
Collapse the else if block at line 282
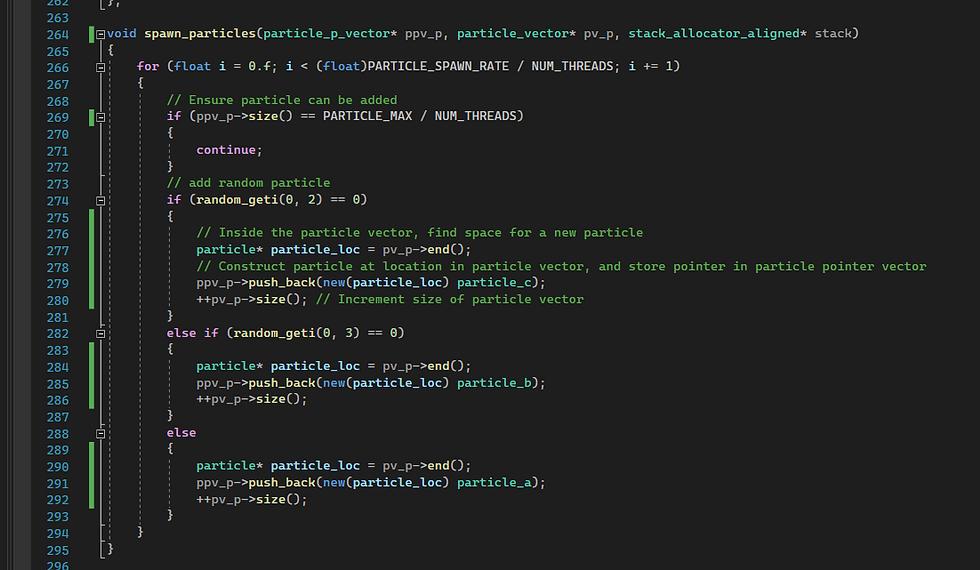101,334
